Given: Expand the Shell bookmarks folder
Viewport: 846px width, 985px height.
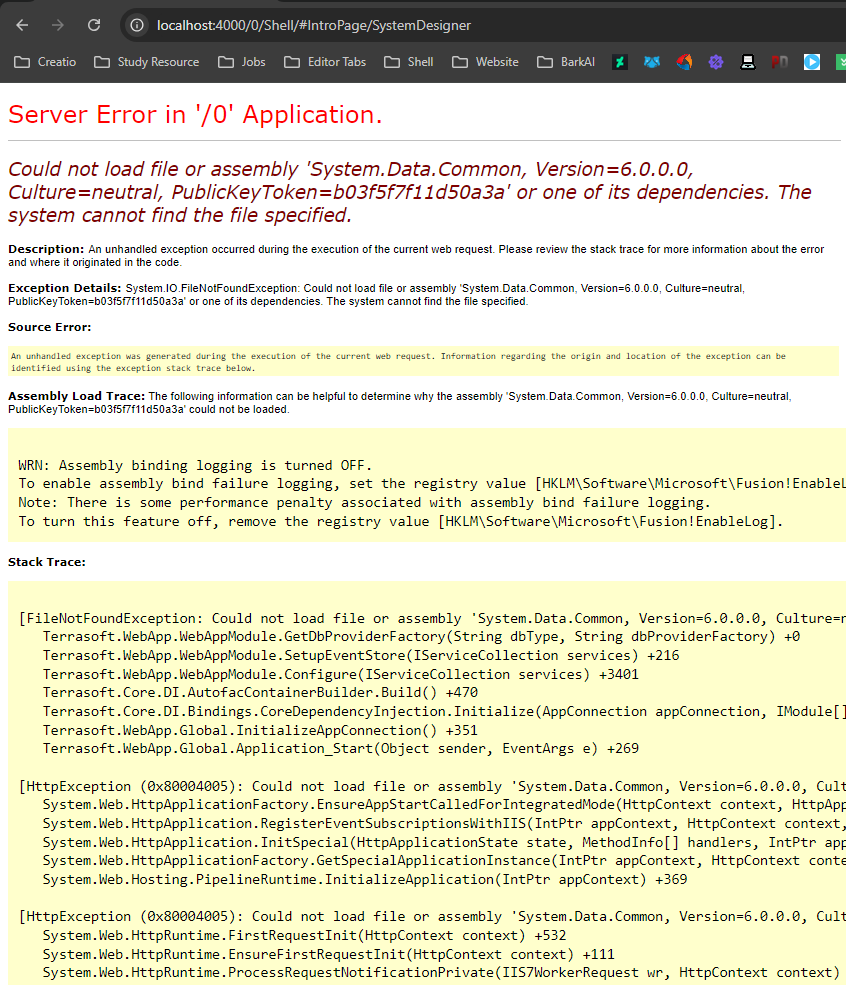Looking at the screenshot, I should [409, 62].
